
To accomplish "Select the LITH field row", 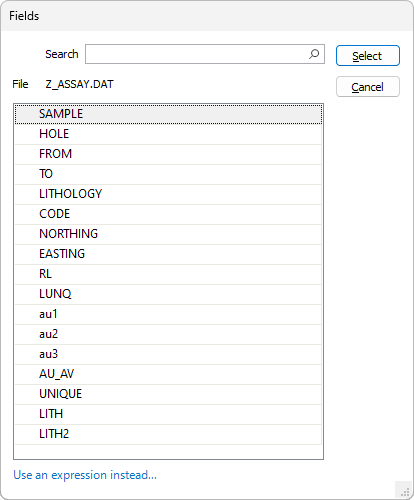I will pyautogui.click(x=168, y=414).
